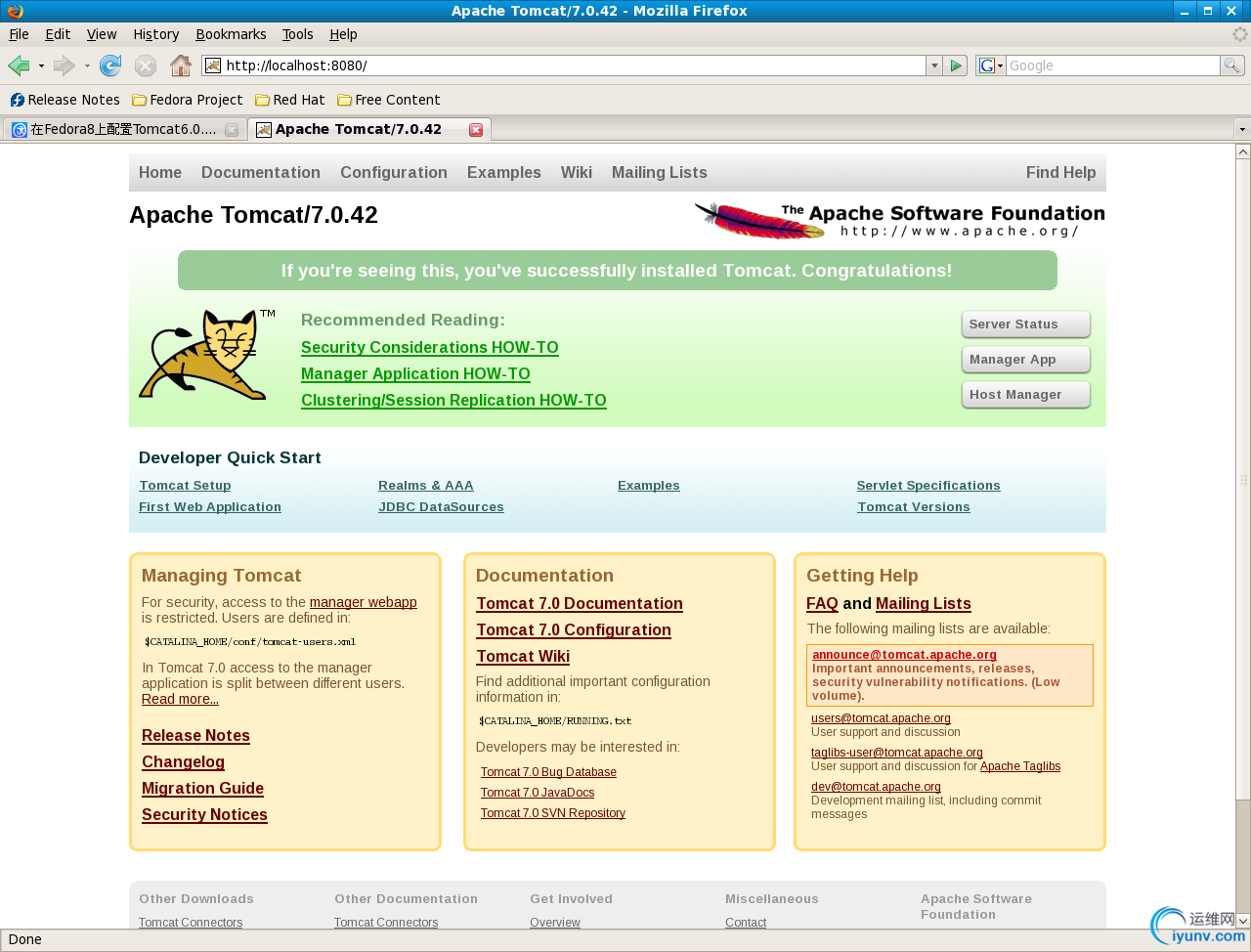Open the View menu
The width and height of the screenshot is (1251, 952).
(x=102, y=34)
